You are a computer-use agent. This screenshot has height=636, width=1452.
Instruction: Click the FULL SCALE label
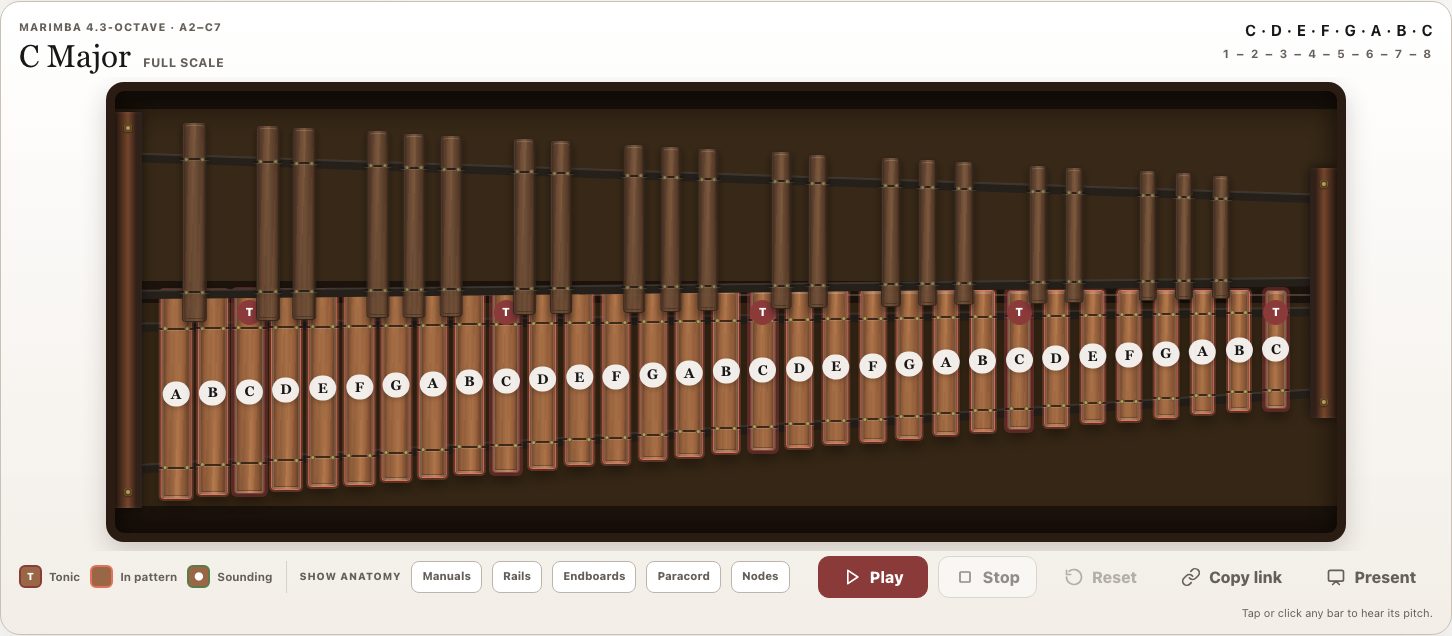point(183,62)
